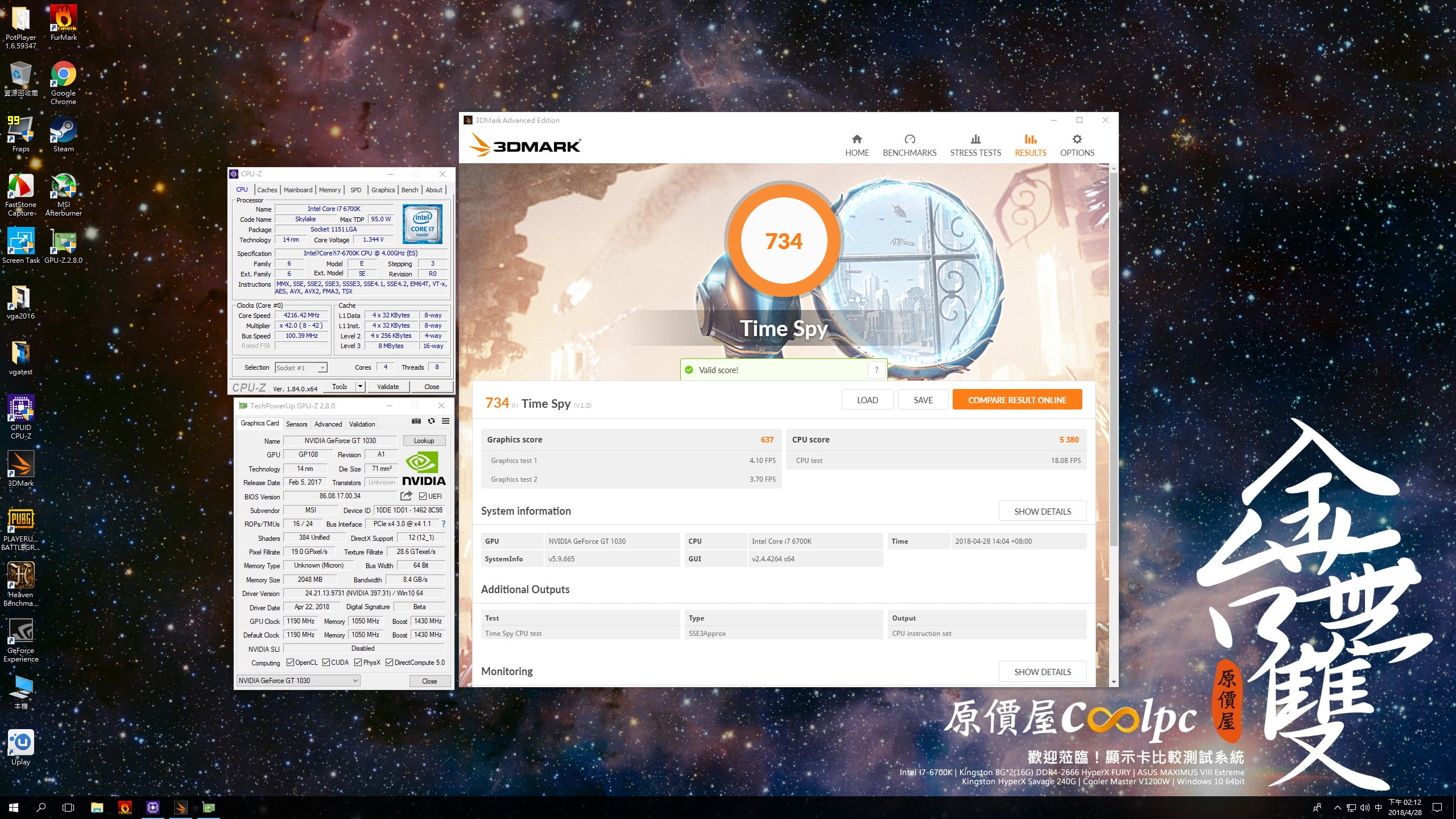Open the vga2016 desktop icon

(x=20, y=301)
